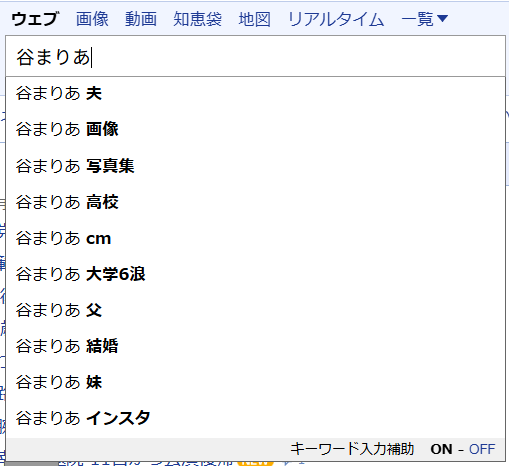Set キーワード入力補助 to ON
509x466 pixels.
click(442, 449)
